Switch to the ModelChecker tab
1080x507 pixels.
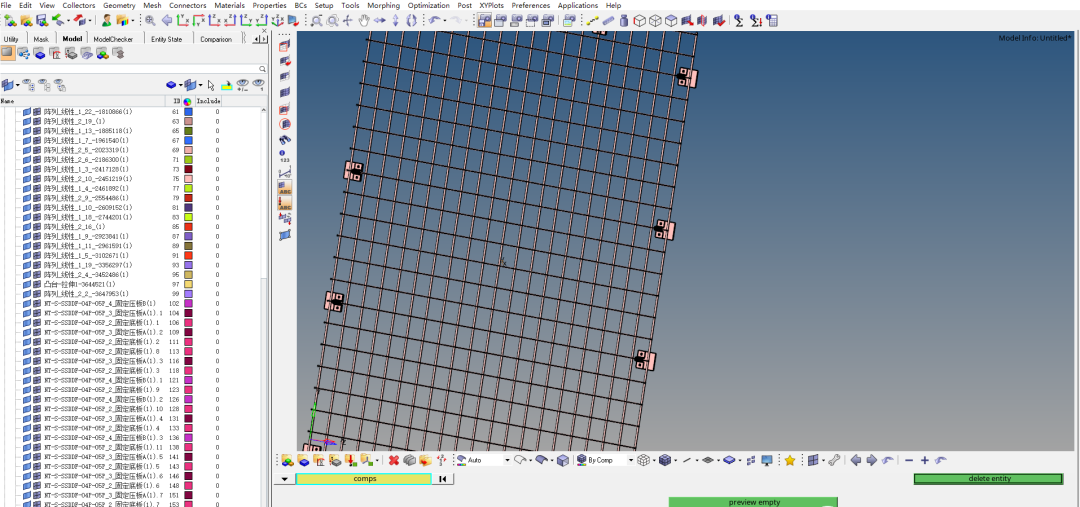tap(113, 39)
